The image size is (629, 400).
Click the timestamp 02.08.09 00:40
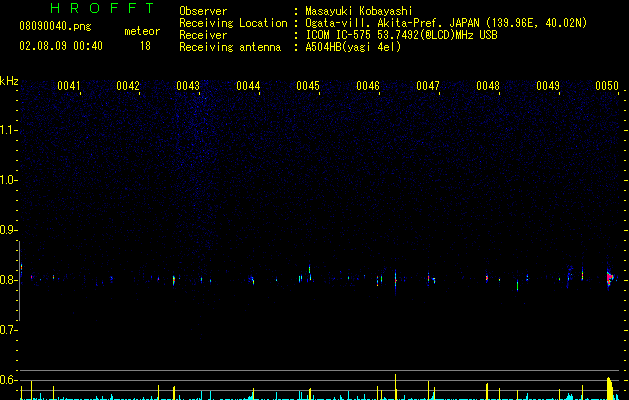[x=61, y=46]
